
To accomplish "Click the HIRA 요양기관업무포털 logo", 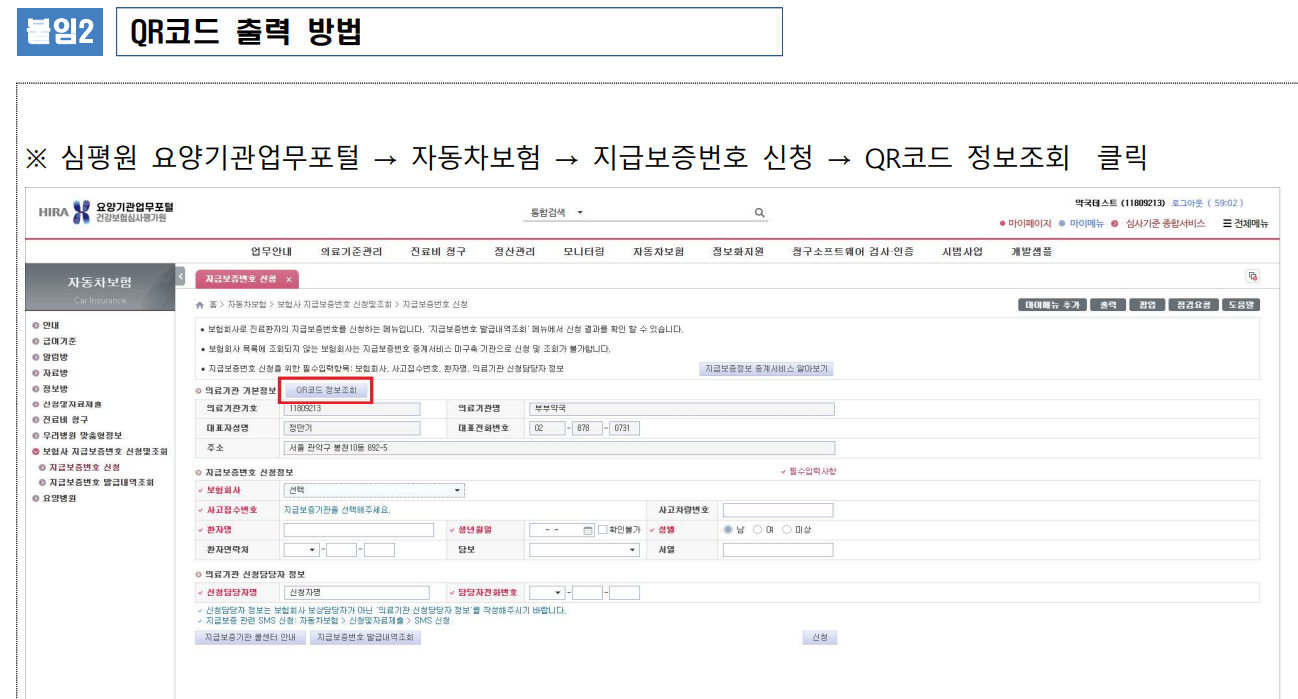I will (105, 212).
